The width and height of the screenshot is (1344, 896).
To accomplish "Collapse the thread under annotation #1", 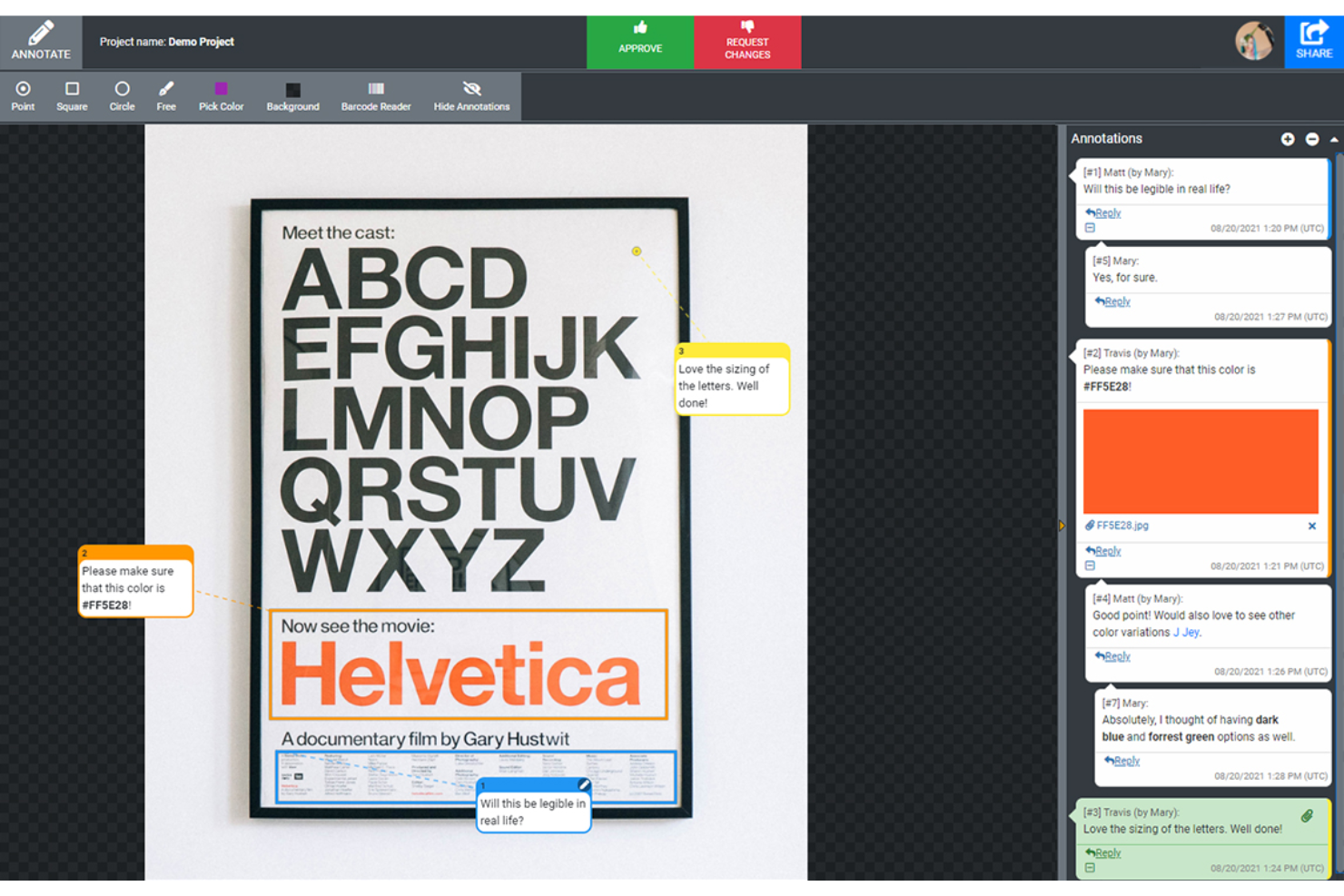I will pyautogui.click(x=1090, y=228).
